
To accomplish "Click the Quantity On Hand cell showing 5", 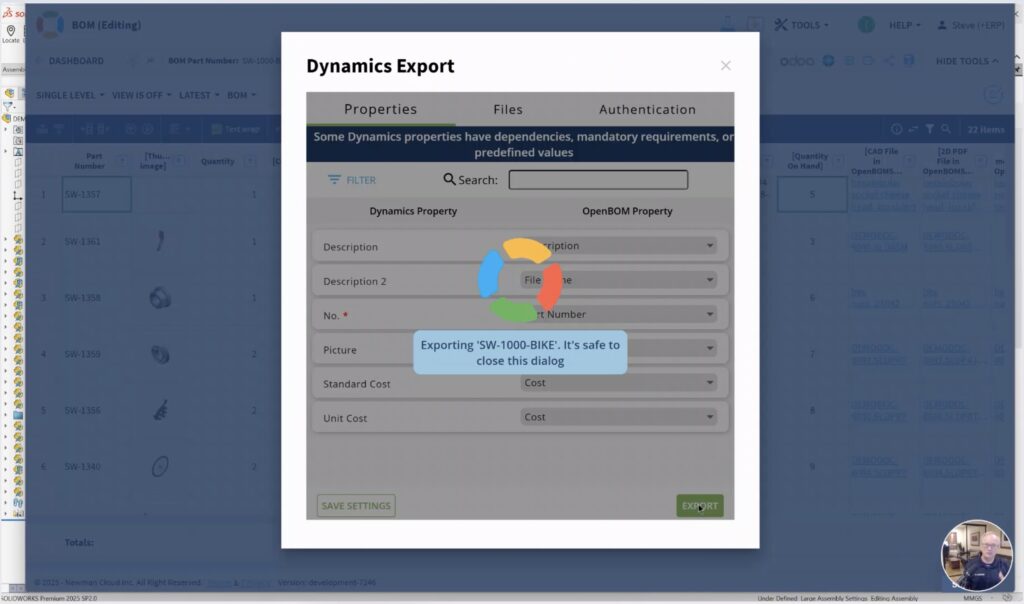I will pos(812,194).
